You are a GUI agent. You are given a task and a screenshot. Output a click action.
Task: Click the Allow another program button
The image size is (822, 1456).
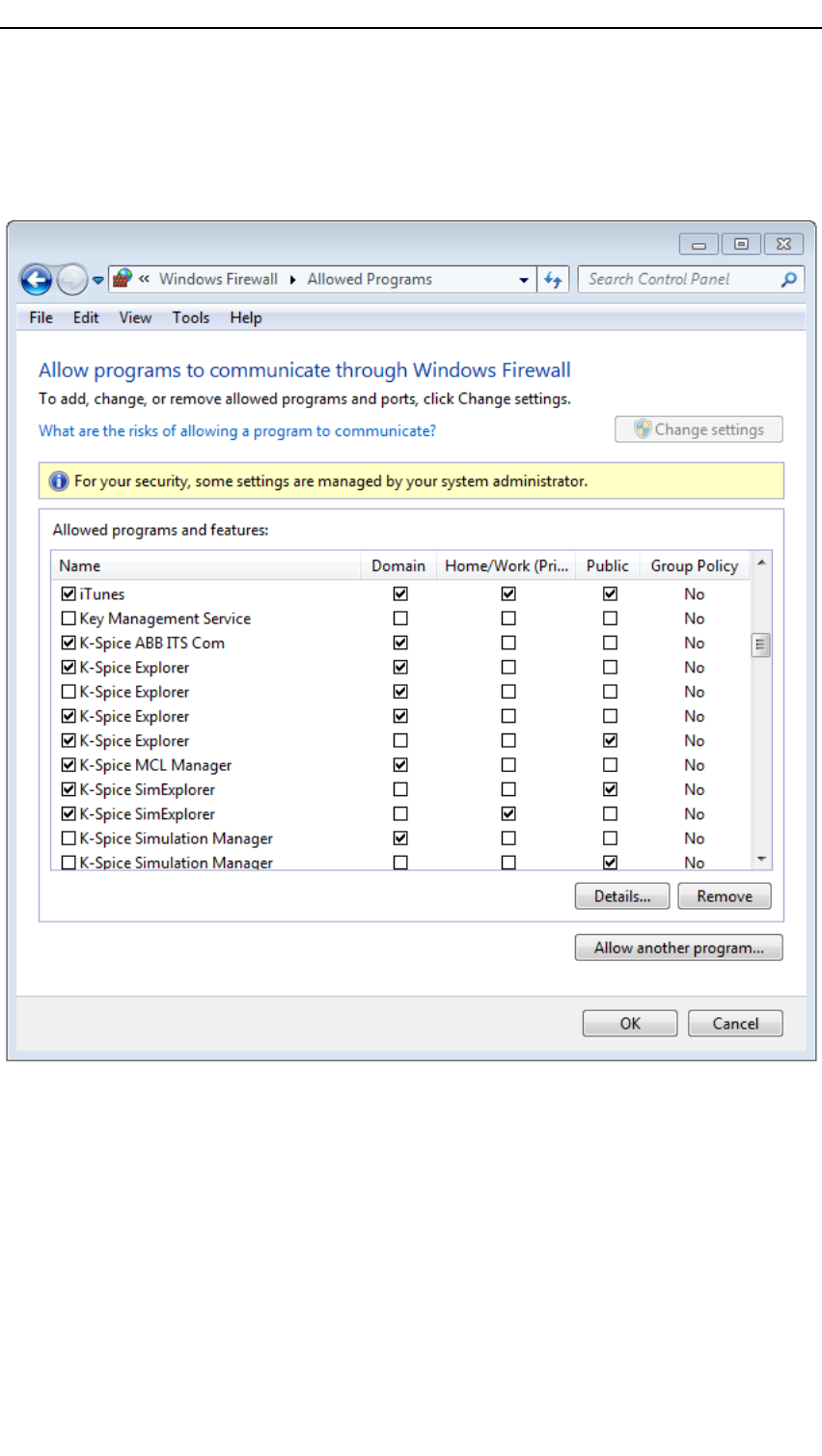(678, 948)
